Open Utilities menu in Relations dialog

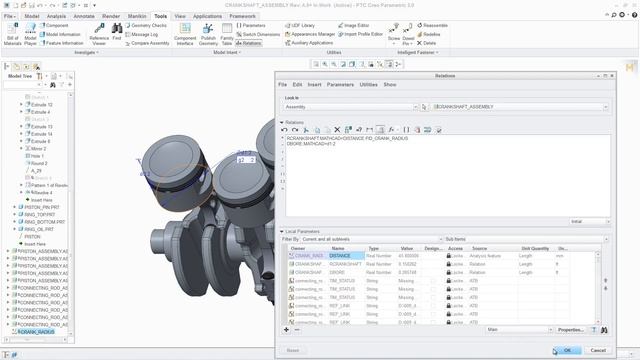(x=369, y=84)
